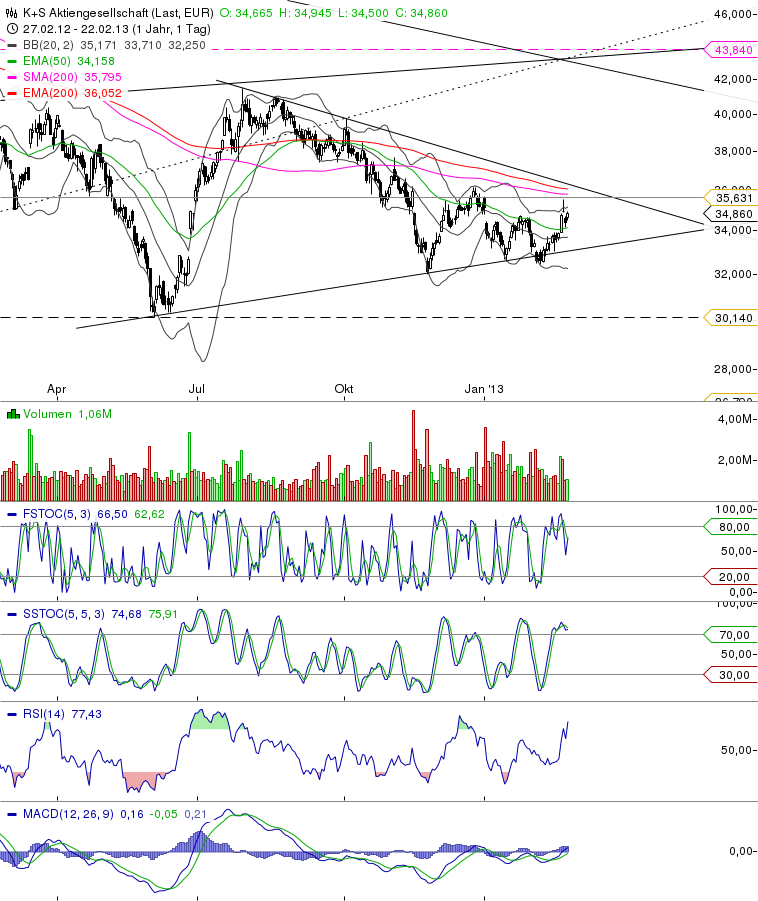Click the Okt label on time axis
The height and width of the screenshot is (901, 758).
[x=344, y=388]
